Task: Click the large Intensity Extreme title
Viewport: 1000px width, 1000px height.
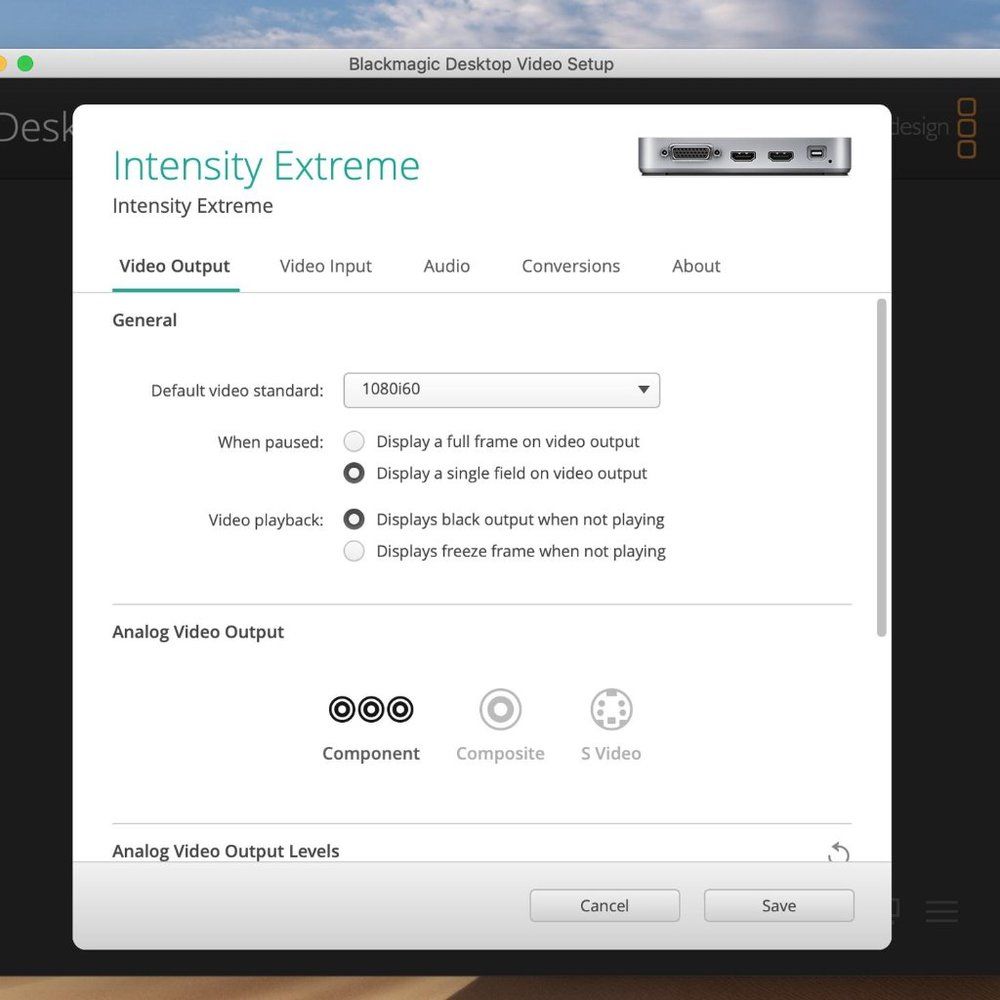Action: [x=266, y=166]
